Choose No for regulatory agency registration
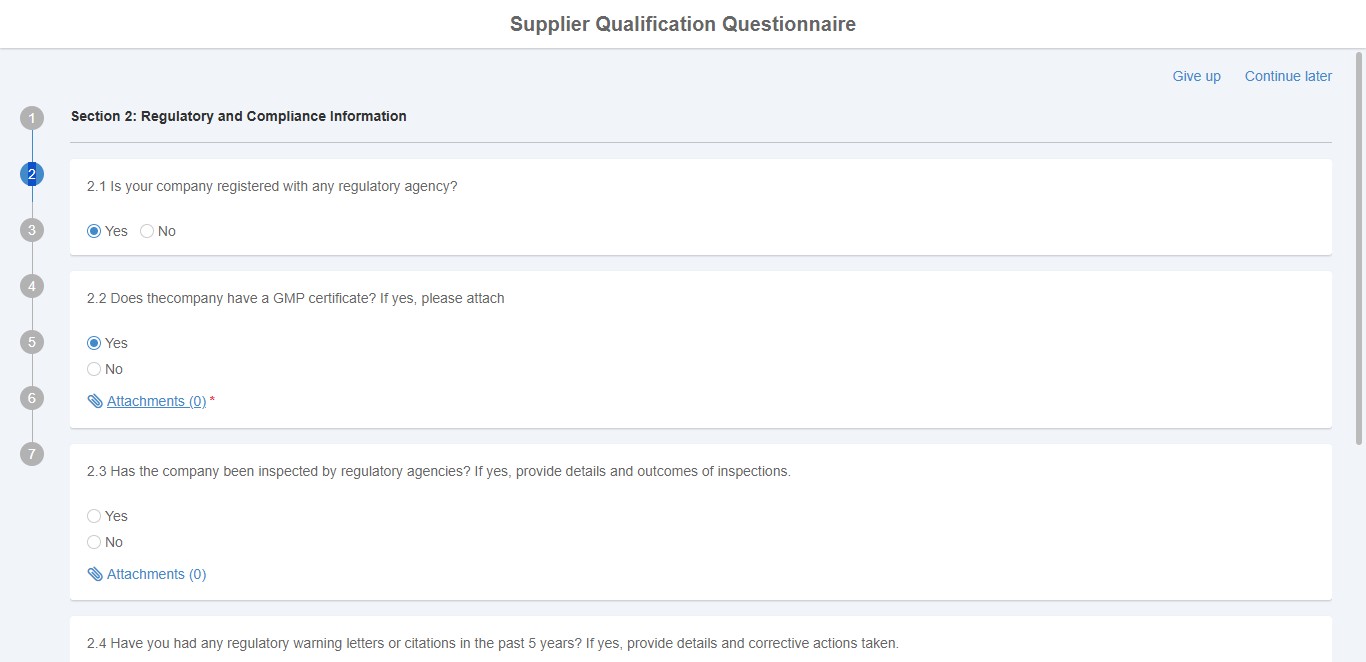 [147, 231]
